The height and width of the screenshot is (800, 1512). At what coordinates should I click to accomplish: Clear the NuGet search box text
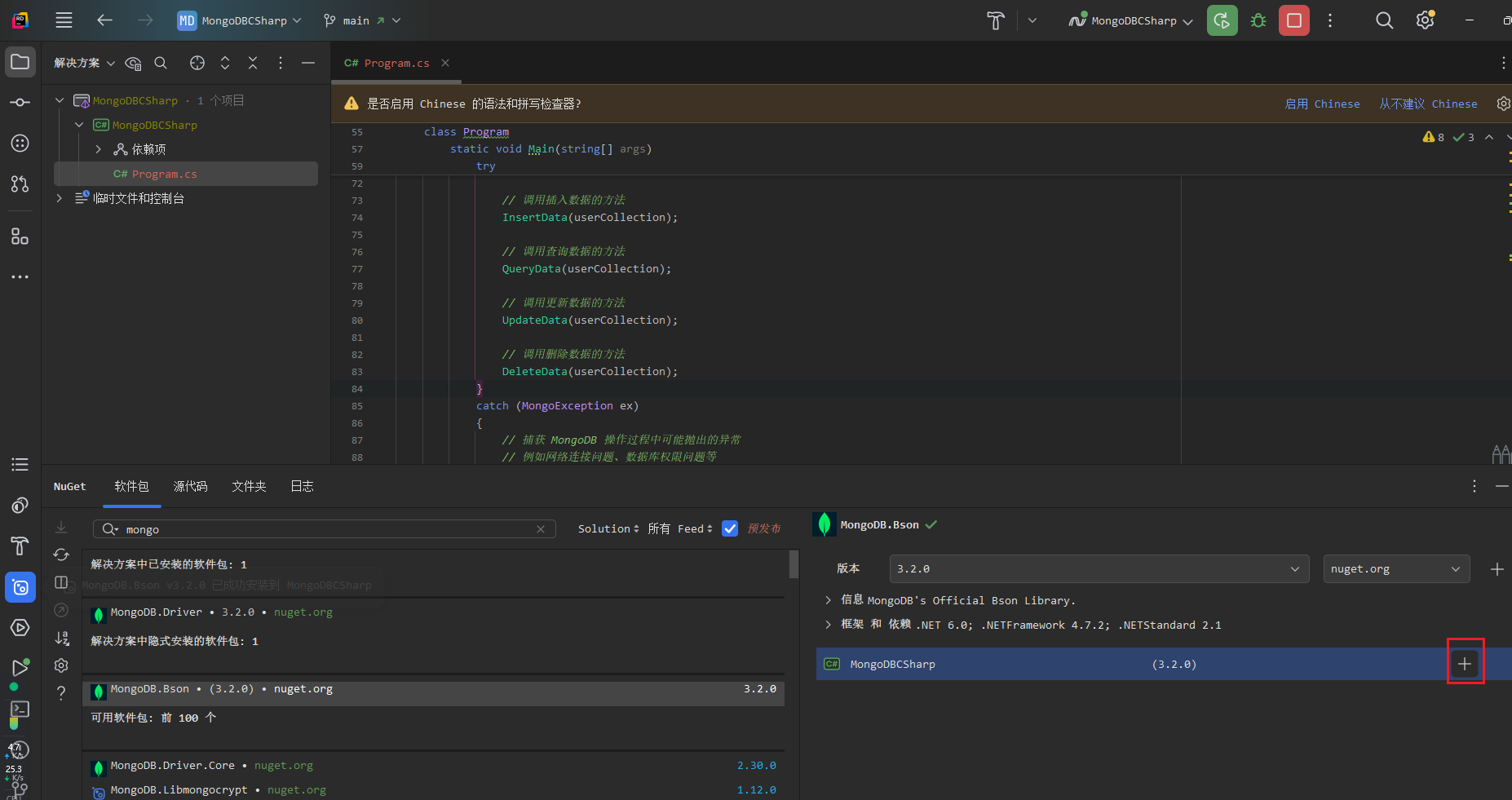[541, 529]
